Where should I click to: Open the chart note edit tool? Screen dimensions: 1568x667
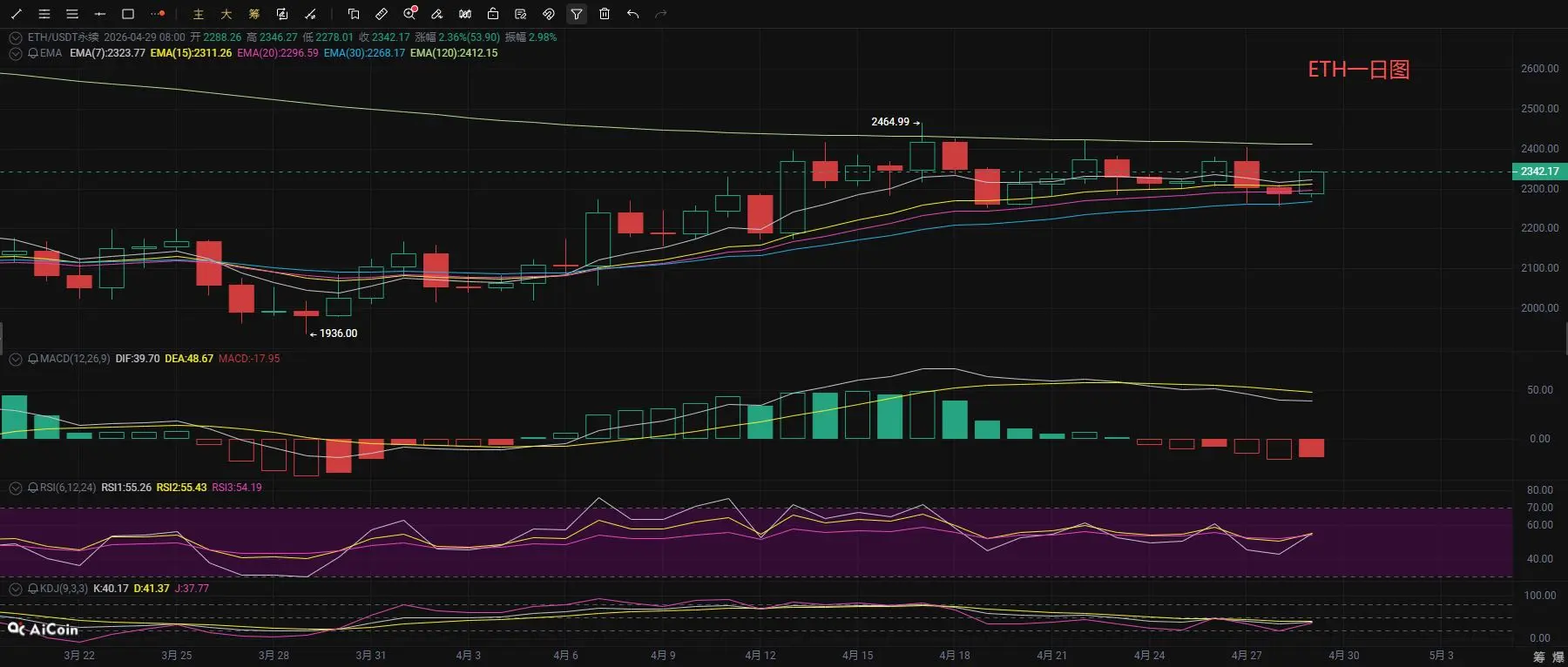[x=282, y=14]
